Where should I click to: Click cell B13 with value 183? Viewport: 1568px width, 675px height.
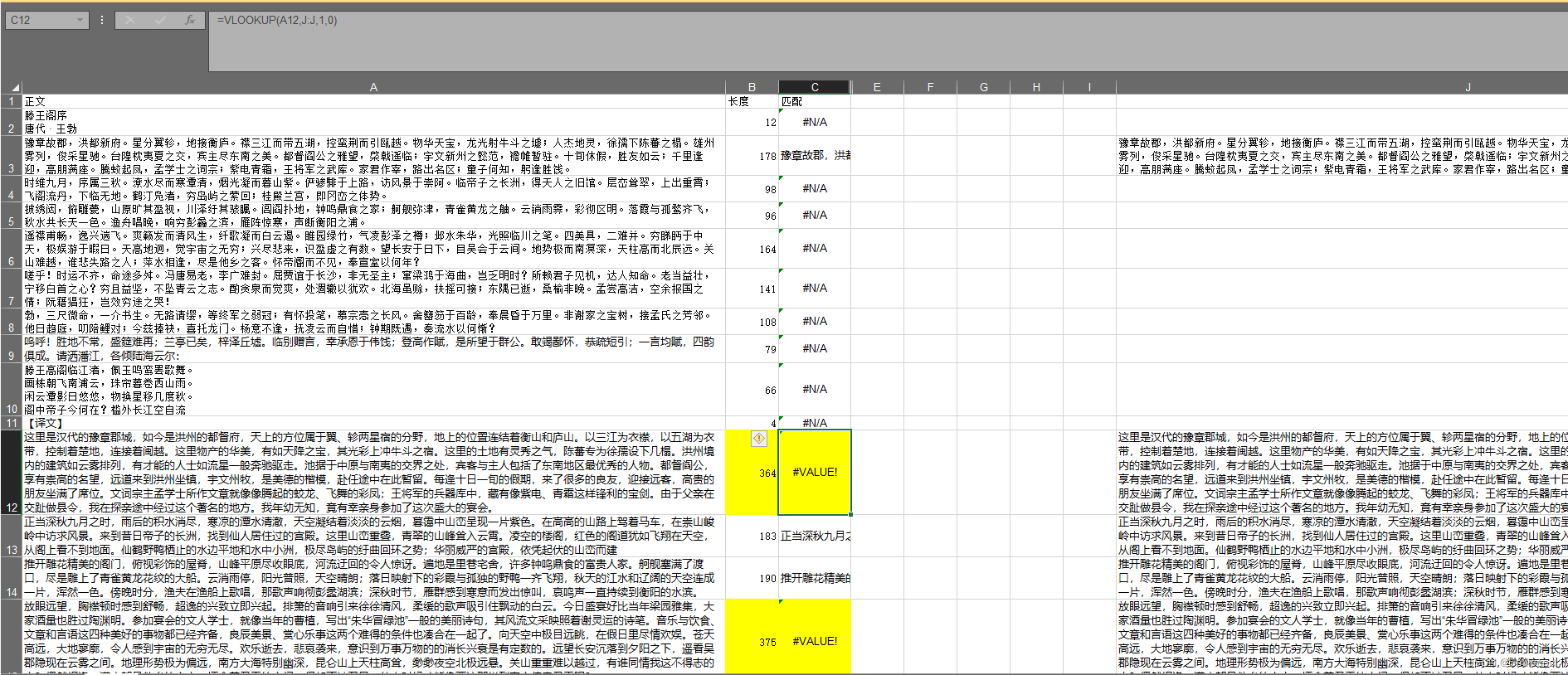(x=752, y=536)
